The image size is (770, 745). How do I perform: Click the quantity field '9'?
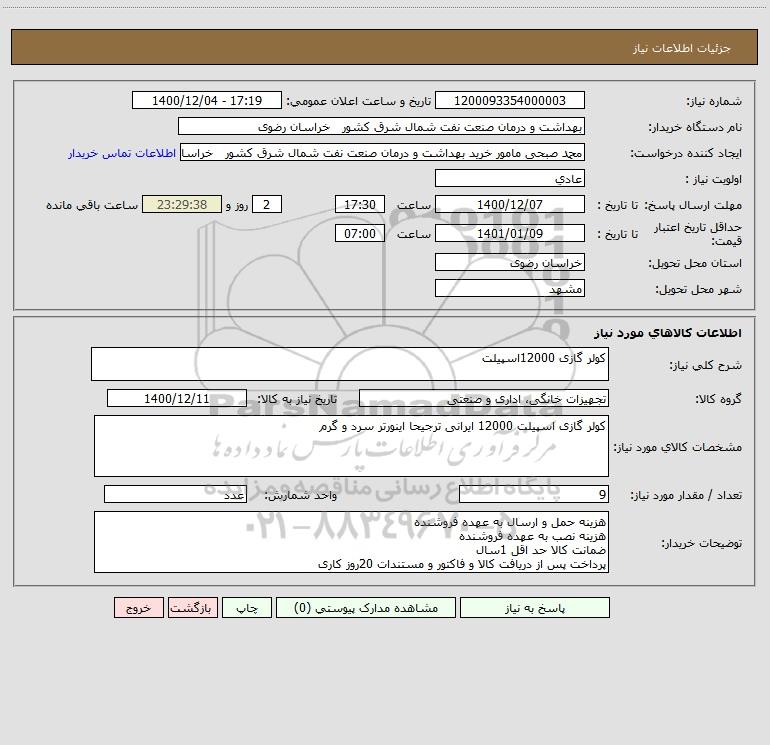534,494
